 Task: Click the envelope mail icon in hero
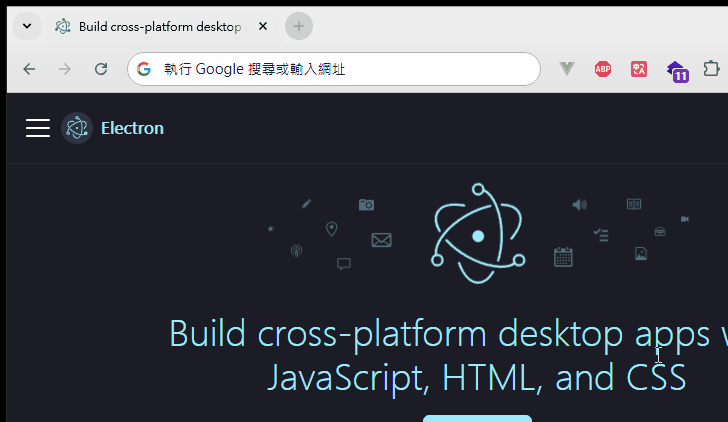[x=381, y=240]
